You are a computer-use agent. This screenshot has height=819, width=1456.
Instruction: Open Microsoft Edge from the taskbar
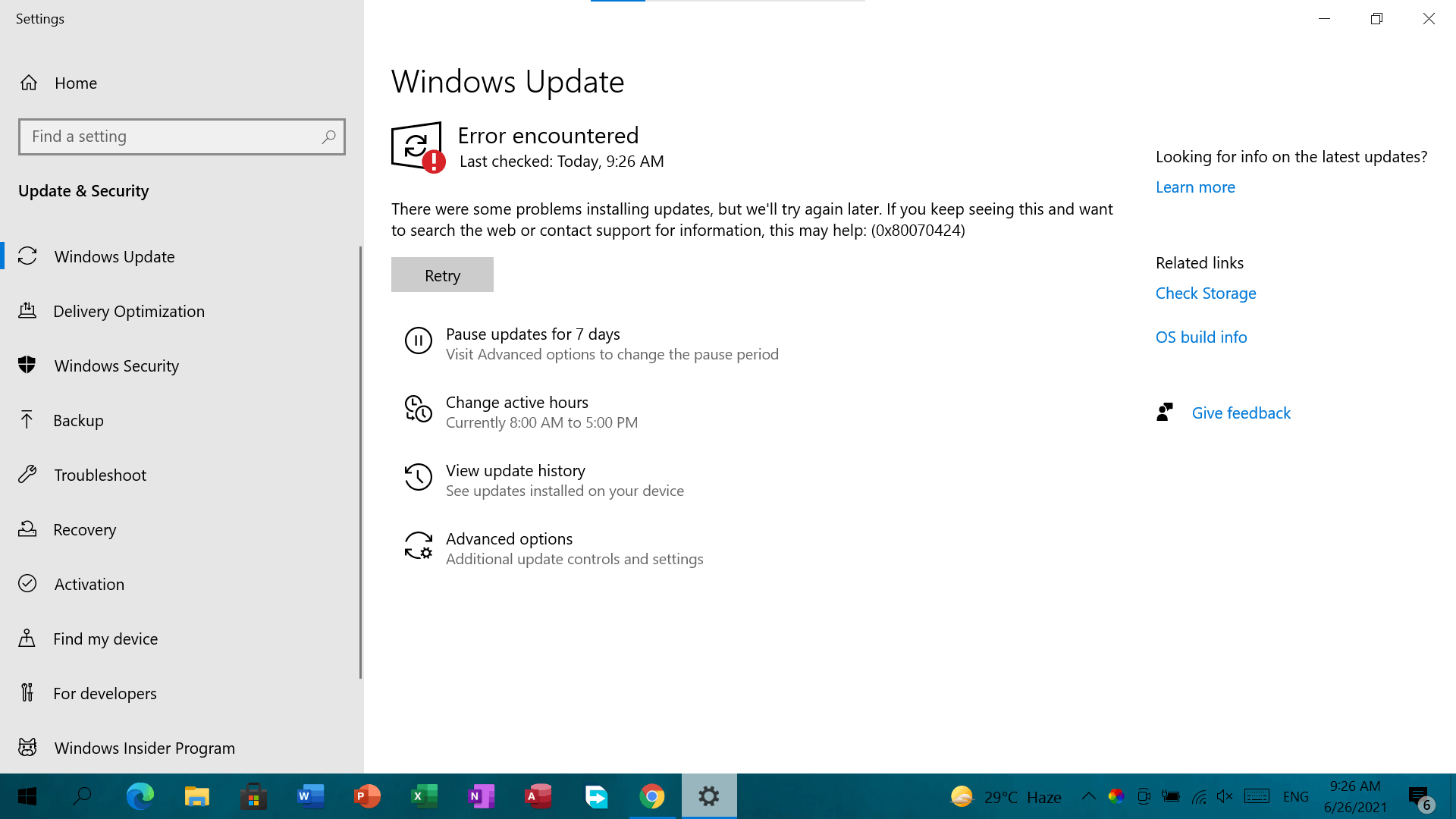point(140,796)
